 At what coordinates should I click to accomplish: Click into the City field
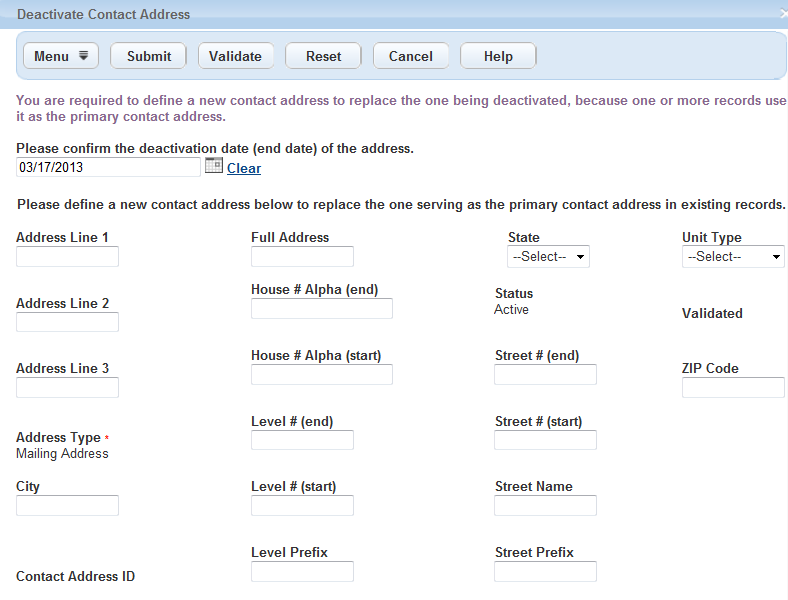pos(67,506)
